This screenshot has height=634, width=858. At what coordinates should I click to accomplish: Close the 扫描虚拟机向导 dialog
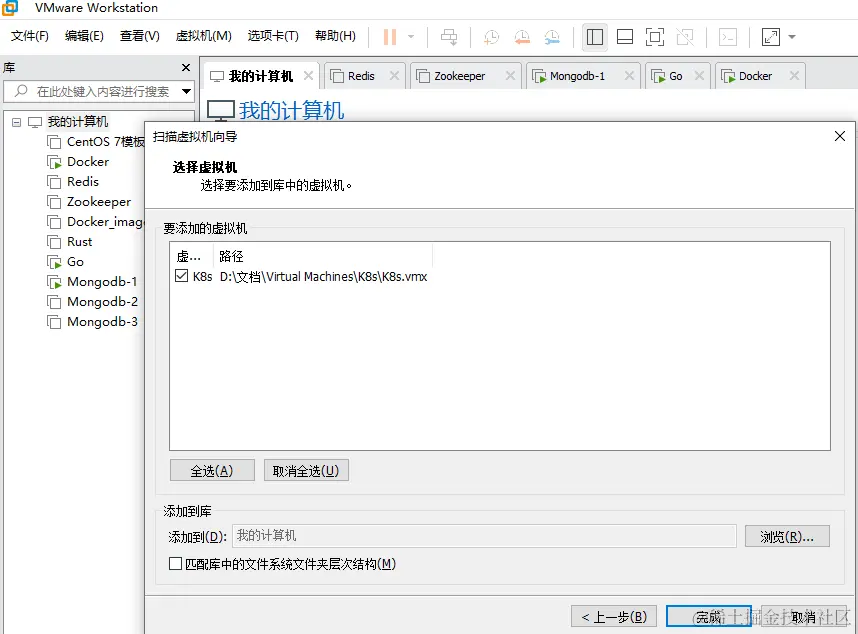coord(840,136)
